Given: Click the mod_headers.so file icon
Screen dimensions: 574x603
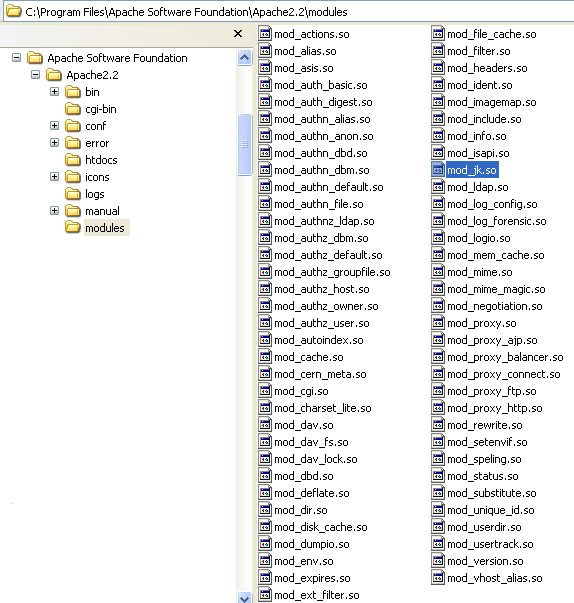Looking at the screenshot, I should point(438,68).
